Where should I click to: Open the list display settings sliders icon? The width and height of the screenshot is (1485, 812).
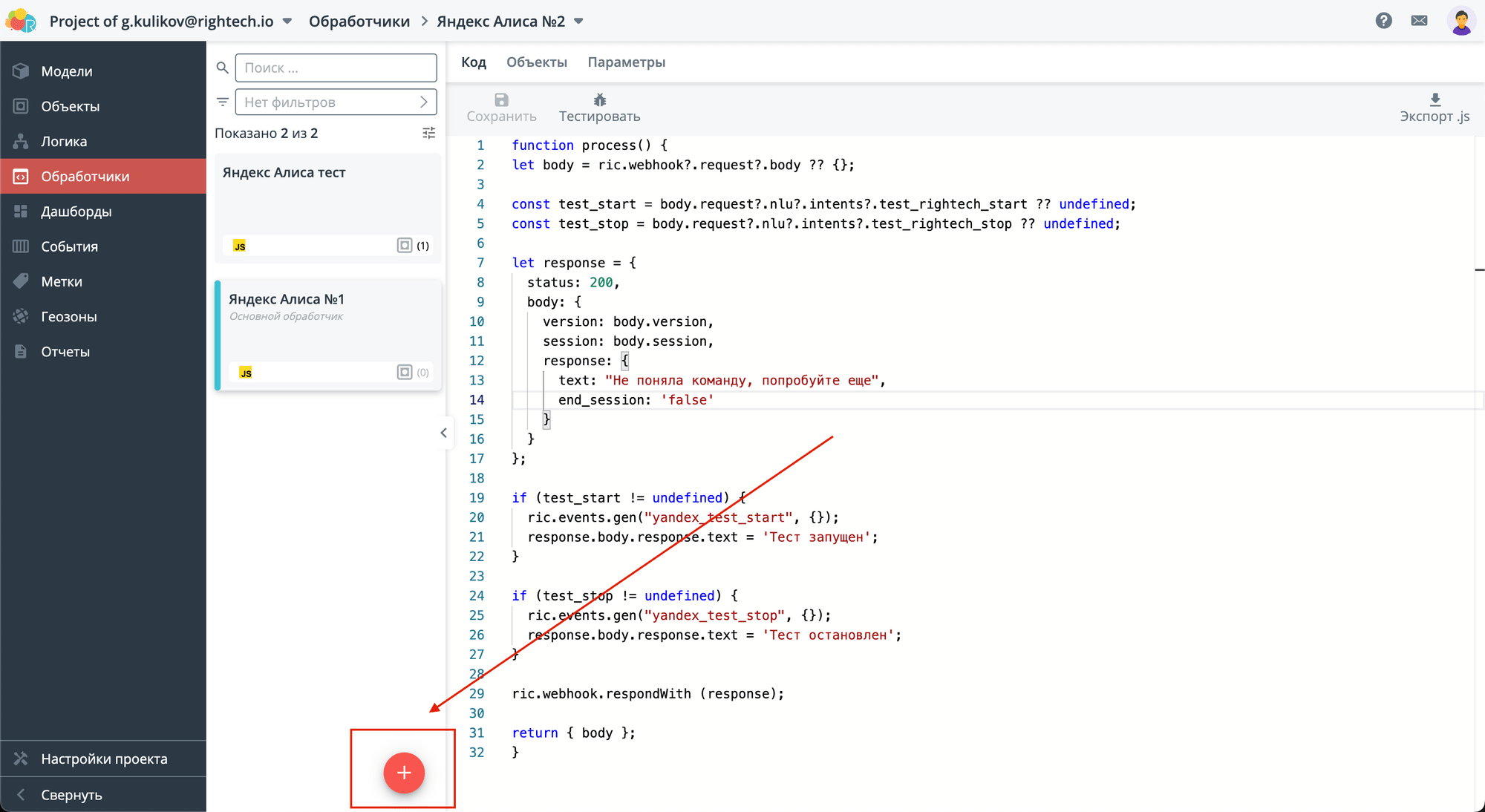coord(428,133)
